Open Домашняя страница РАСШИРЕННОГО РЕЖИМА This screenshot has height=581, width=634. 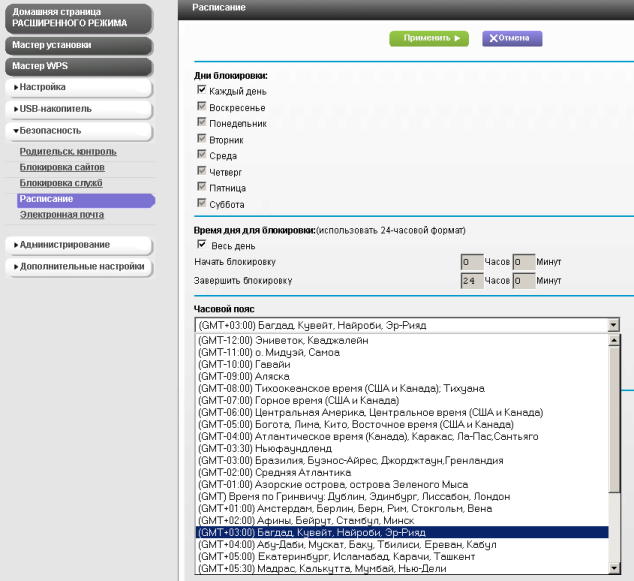tap(79, 18)
